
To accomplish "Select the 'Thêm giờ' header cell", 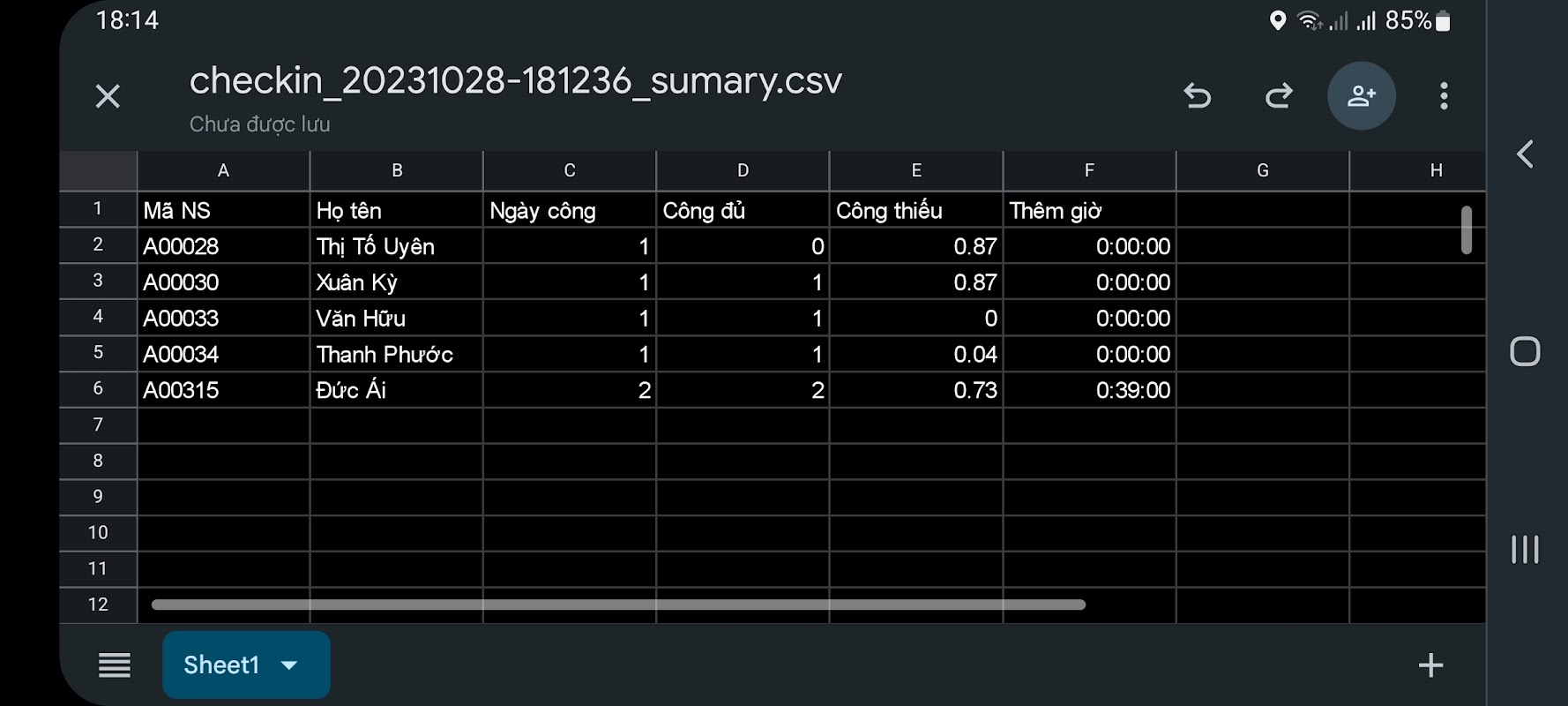I will [1089, 210].
